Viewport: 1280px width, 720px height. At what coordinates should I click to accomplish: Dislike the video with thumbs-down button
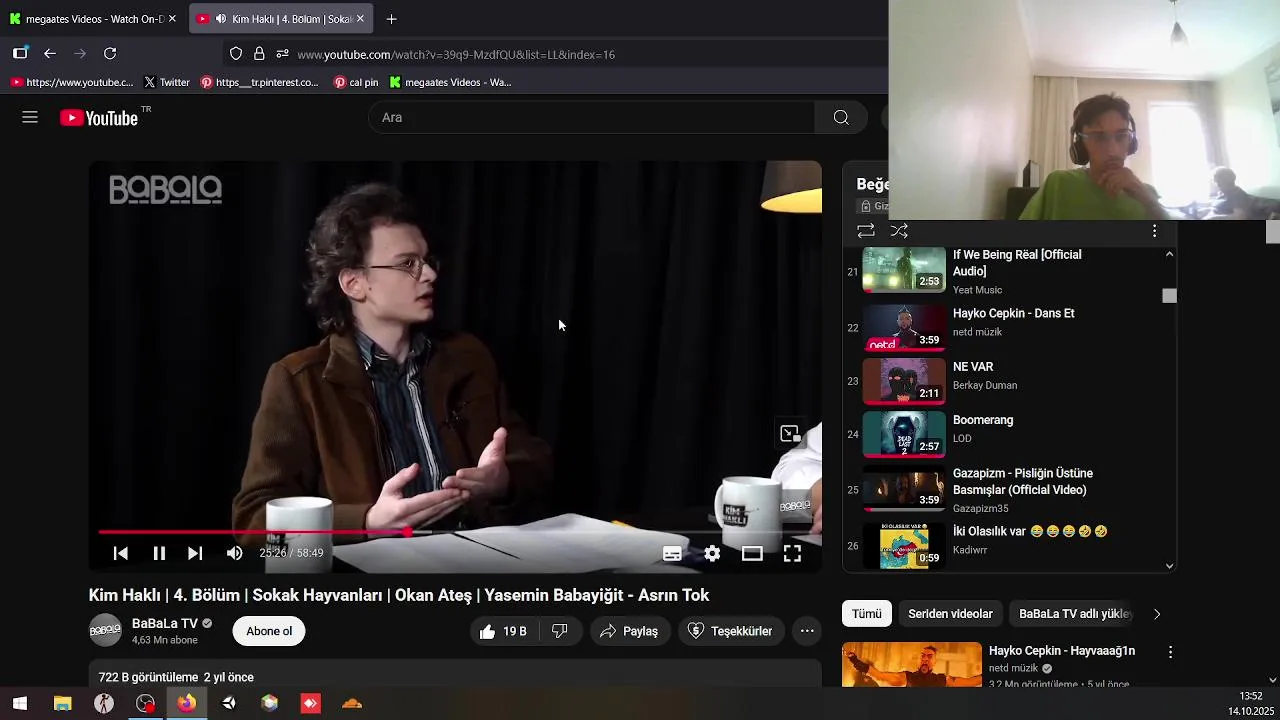560,631
